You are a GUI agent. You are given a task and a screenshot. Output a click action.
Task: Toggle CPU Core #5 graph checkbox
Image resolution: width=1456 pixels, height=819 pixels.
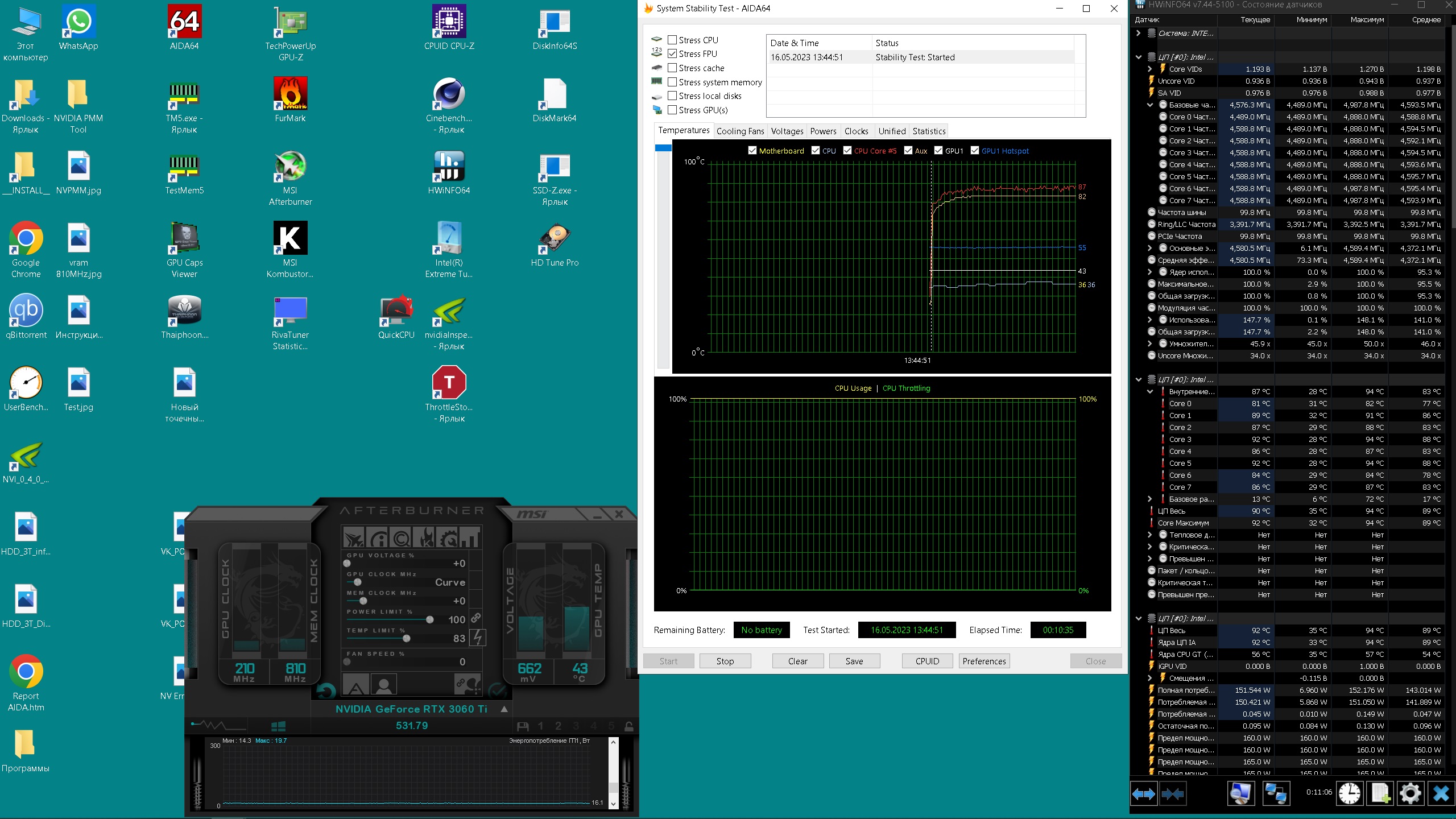point(847,151)
